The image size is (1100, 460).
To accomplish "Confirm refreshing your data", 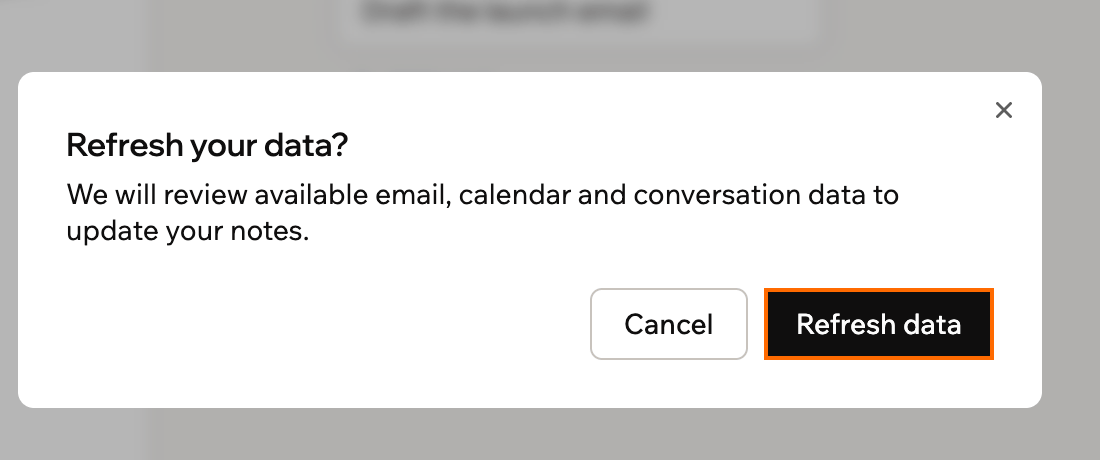I will click(878, 324).
